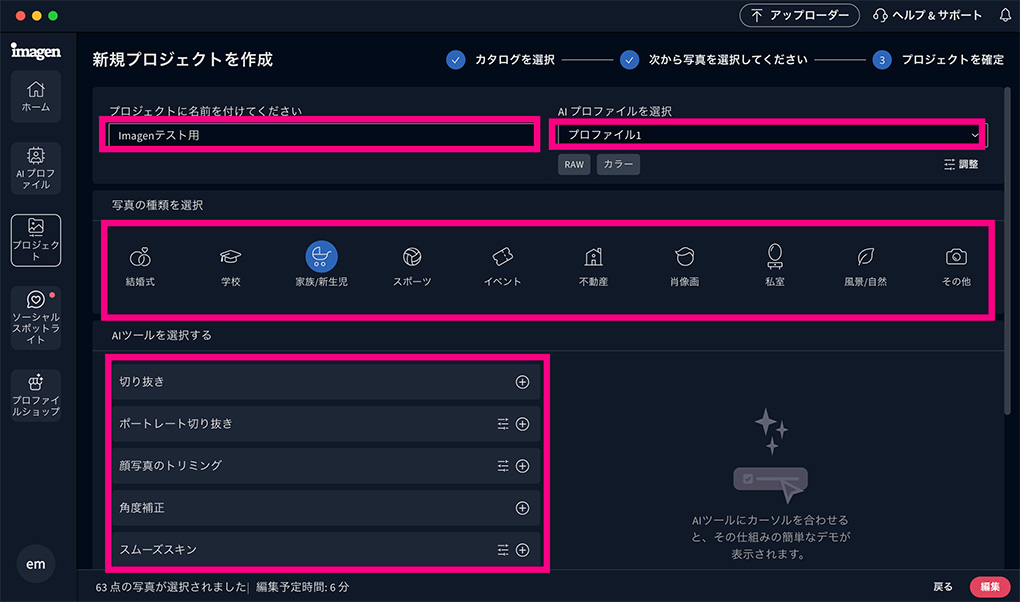
Task: Select the 結婚式 wedding photo type icon
Action: point(140,258)
